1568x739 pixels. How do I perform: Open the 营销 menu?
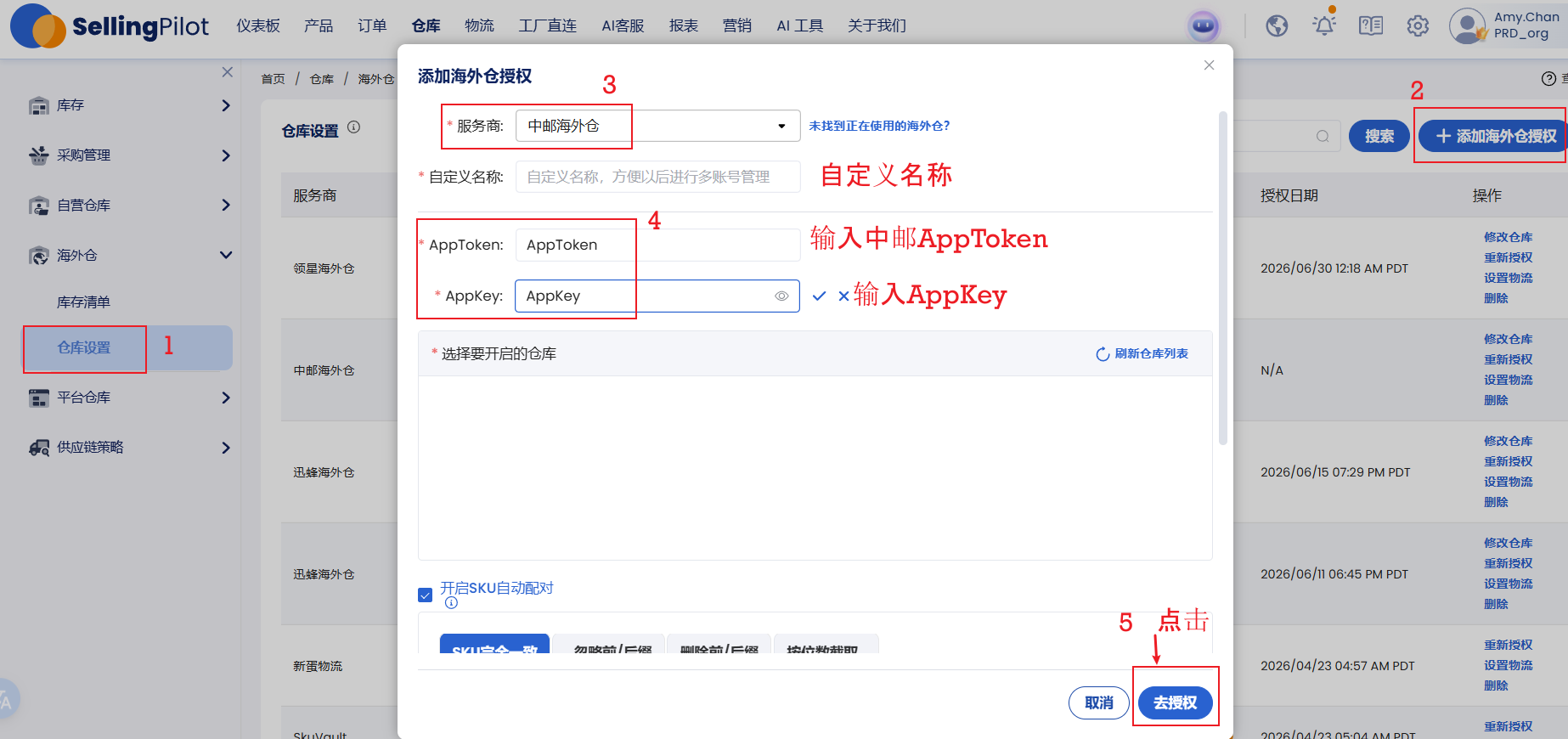click(737, 26)
